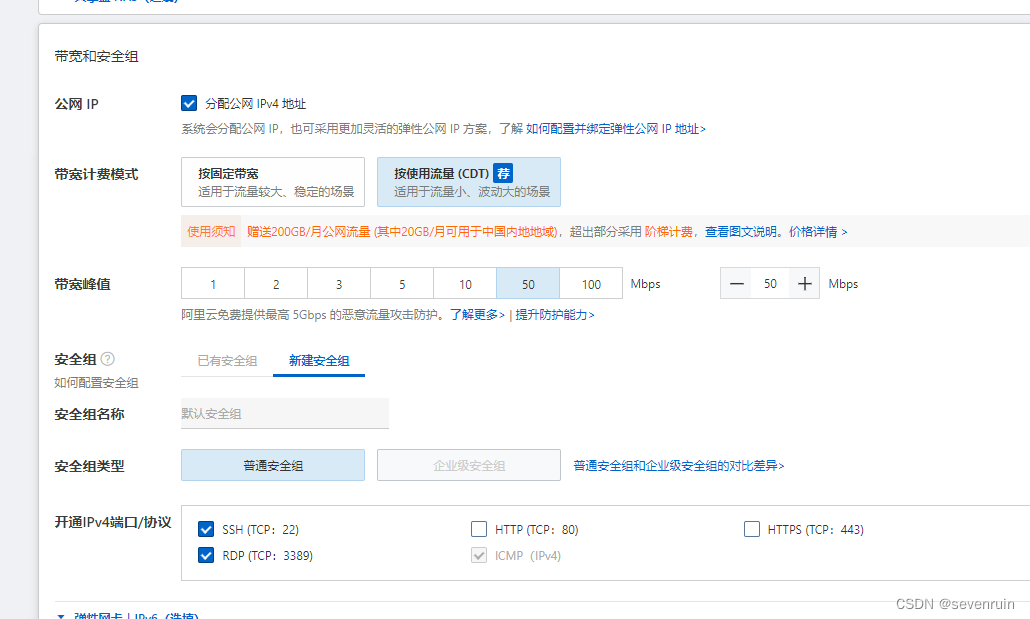Select 10 Mbps bandwidth peak option
This screenshot has height=619, width=1030.
465,284
